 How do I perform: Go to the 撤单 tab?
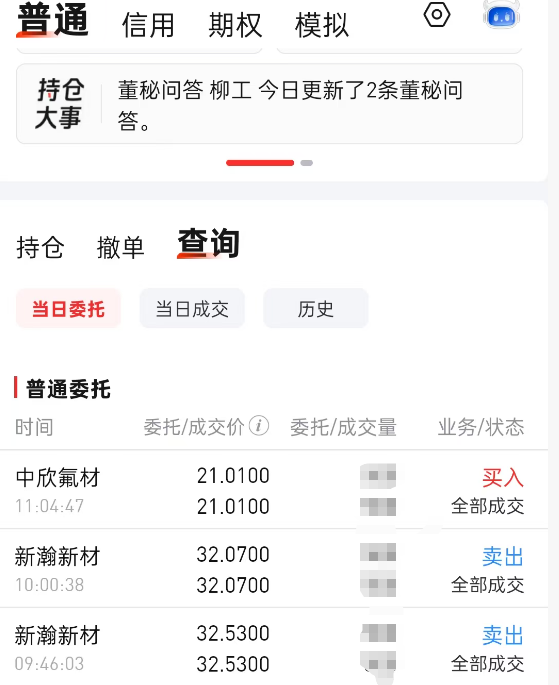[x=121, y=247]
